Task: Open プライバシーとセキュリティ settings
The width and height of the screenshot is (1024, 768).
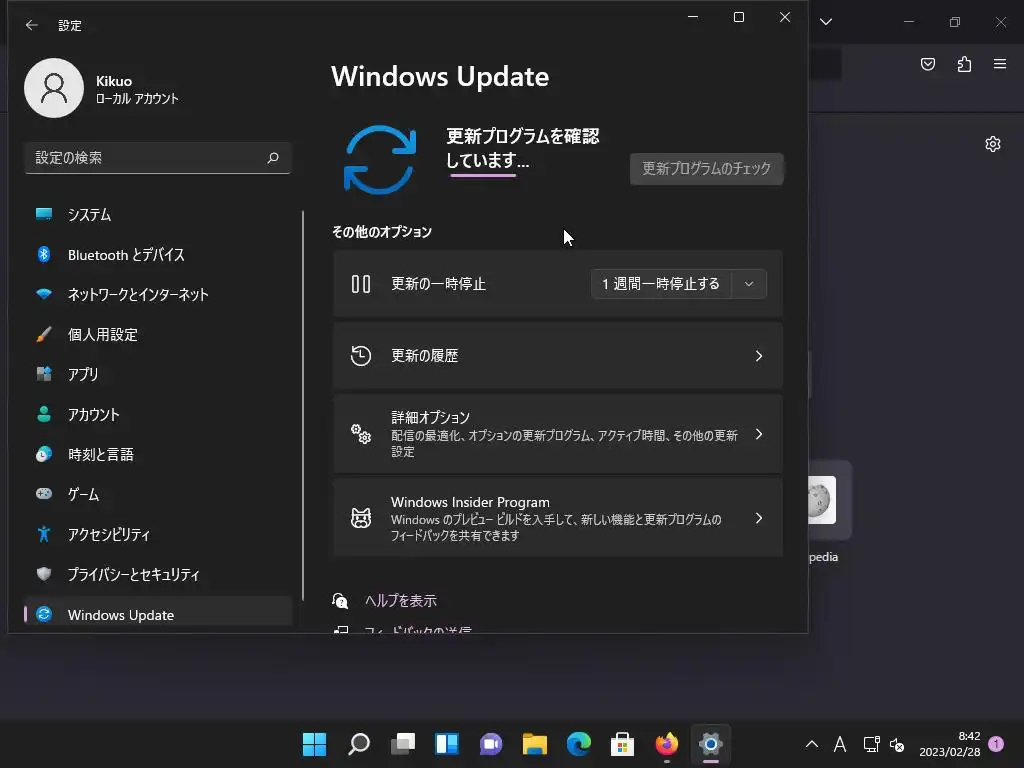Action: point(157,575)
